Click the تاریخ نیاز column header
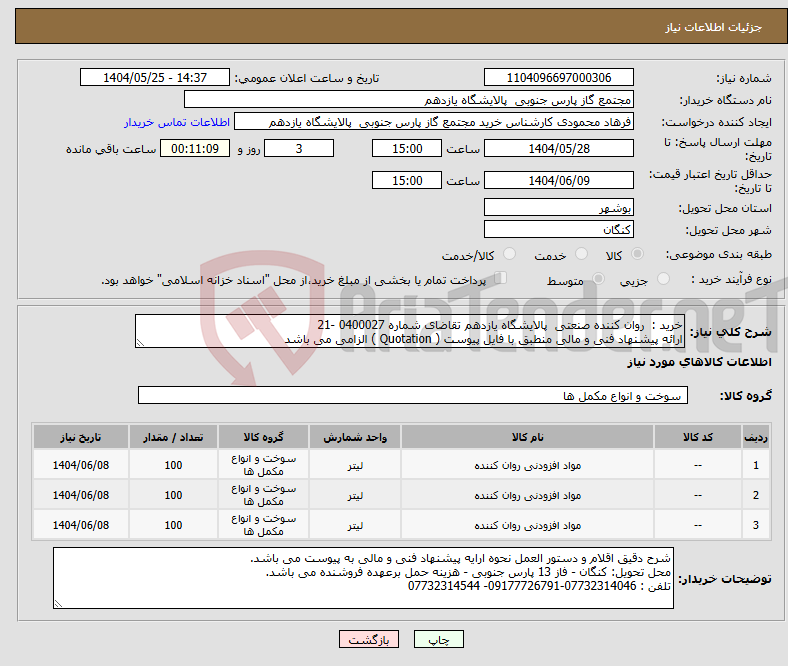The width and height of the screenshot is (788, 666). tap(81, 437)
